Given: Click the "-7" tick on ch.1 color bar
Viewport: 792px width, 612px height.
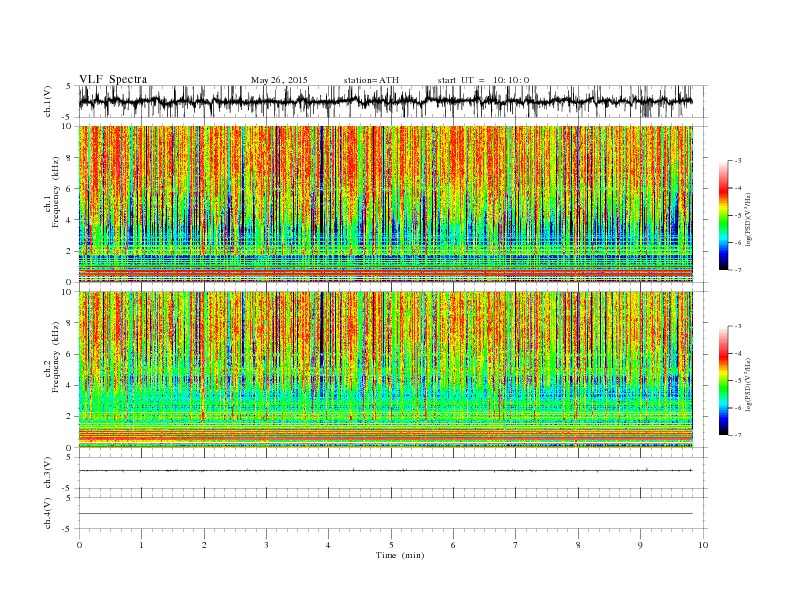Looking at the screenshot, I should 738,270.
